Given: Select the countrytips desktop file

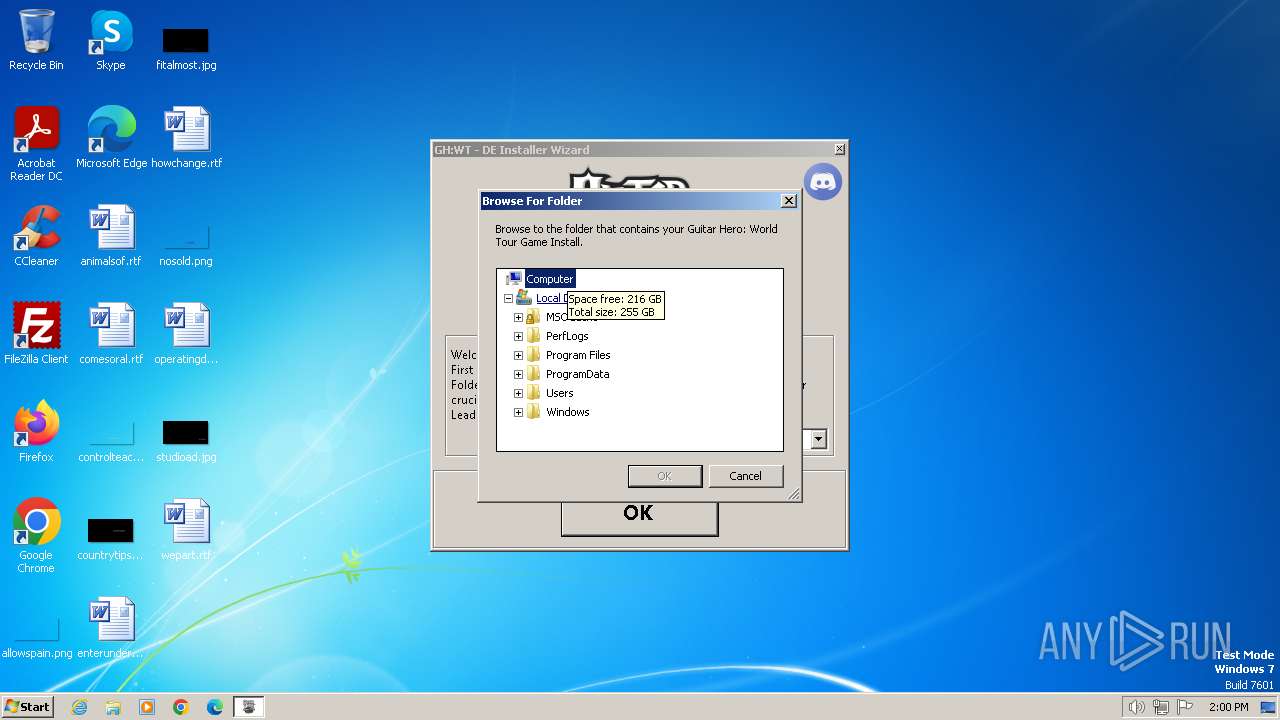Looking at the screenshot, I should (x=110, y=538).
